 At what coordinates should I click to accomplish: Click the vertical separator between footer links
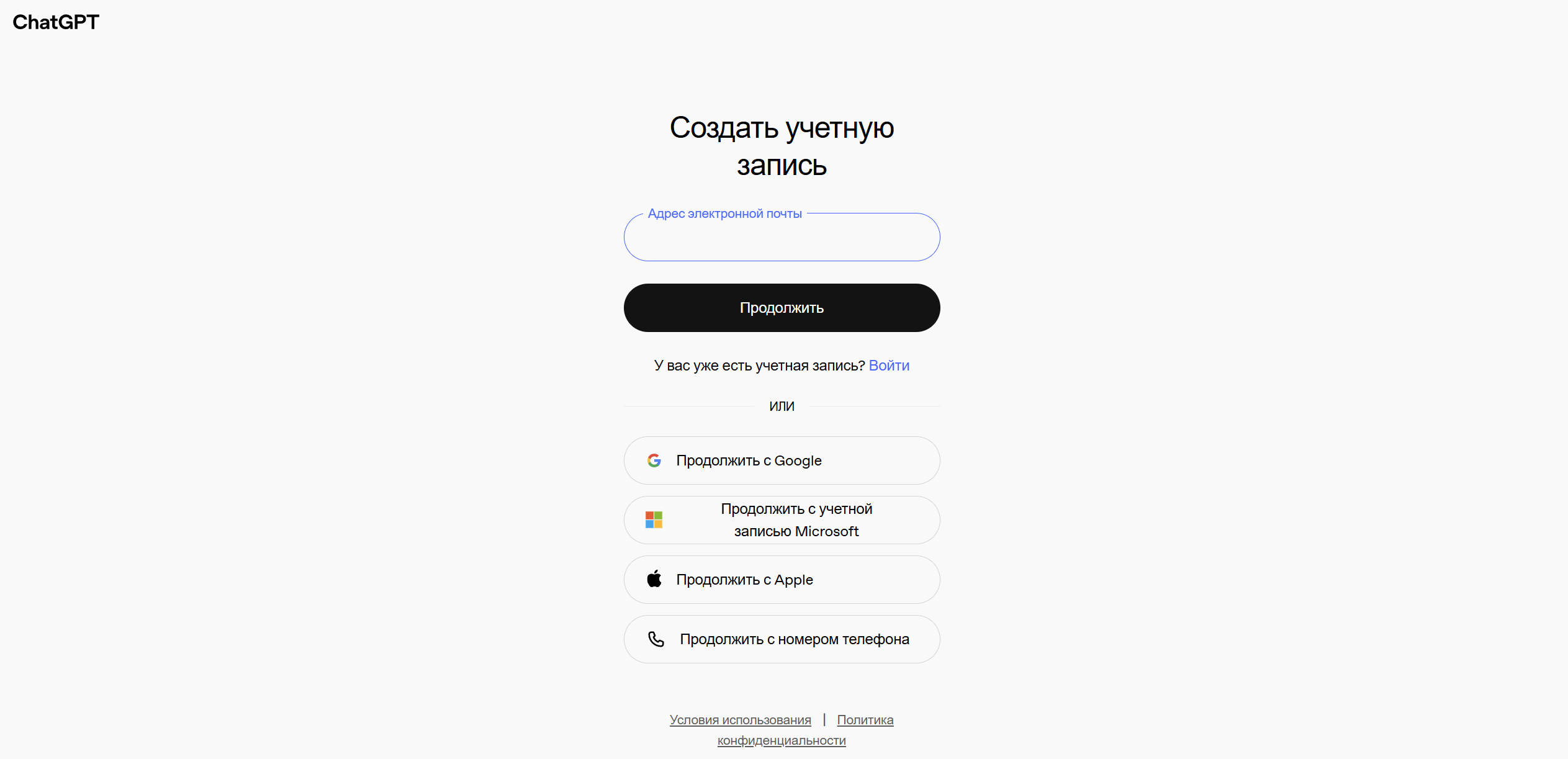coord(824,719)
